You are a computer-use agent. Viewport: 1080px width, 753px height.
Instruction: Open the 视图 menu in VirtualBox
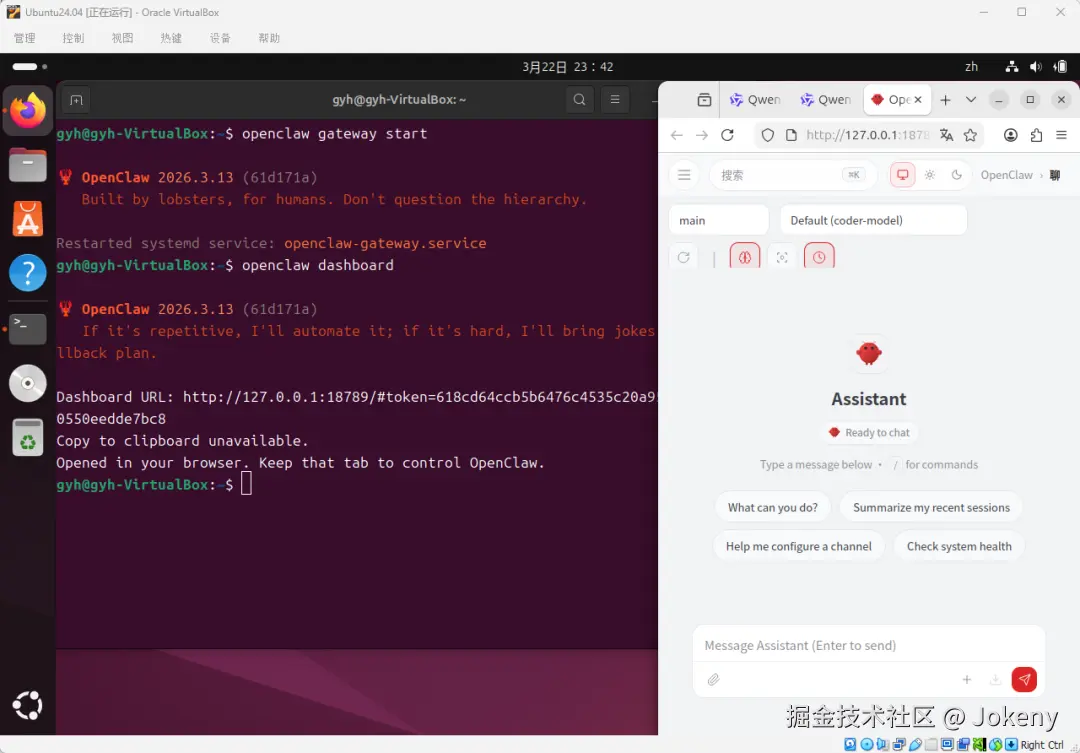point(123,38)
